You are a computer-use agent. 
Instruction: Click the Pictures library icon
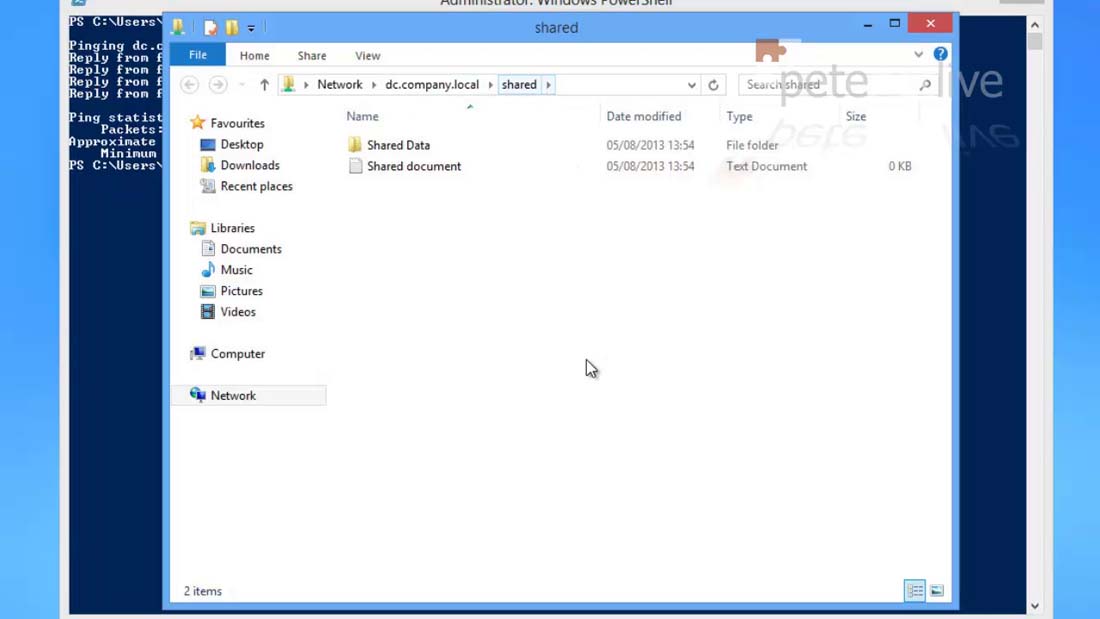coord(208,291)
